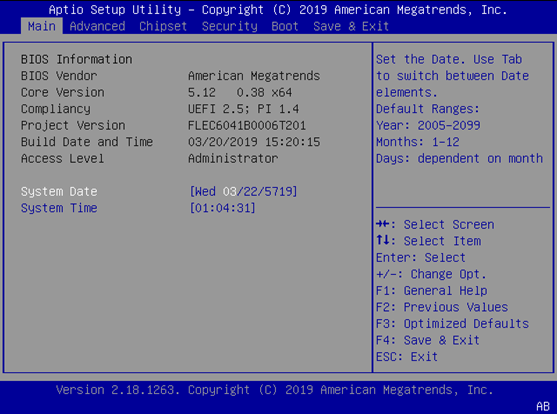Click the System Time value 01:04:31
This screenshot has height=414, width=557.
point(222,208)
